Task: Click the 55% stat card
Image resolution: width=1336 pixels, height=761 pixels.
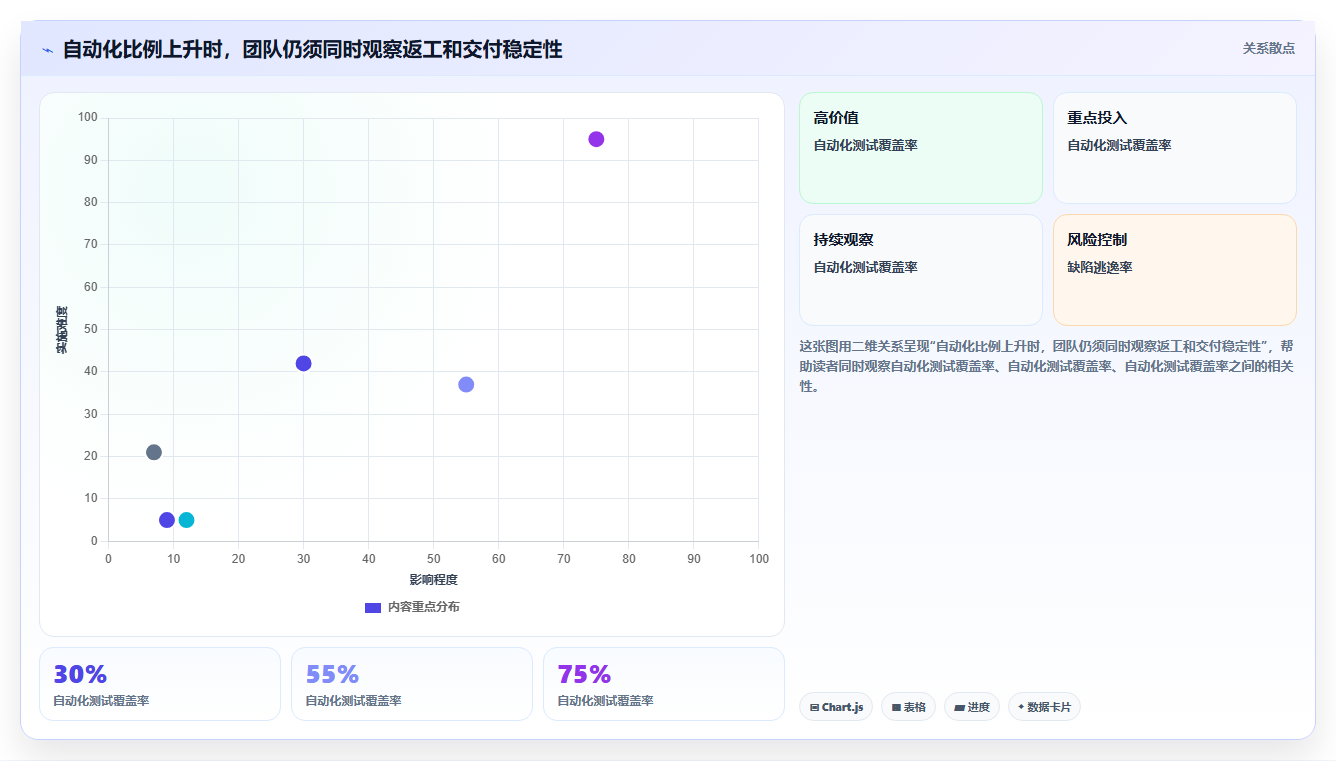Action: pyautogui.click(x=412, y=684)
